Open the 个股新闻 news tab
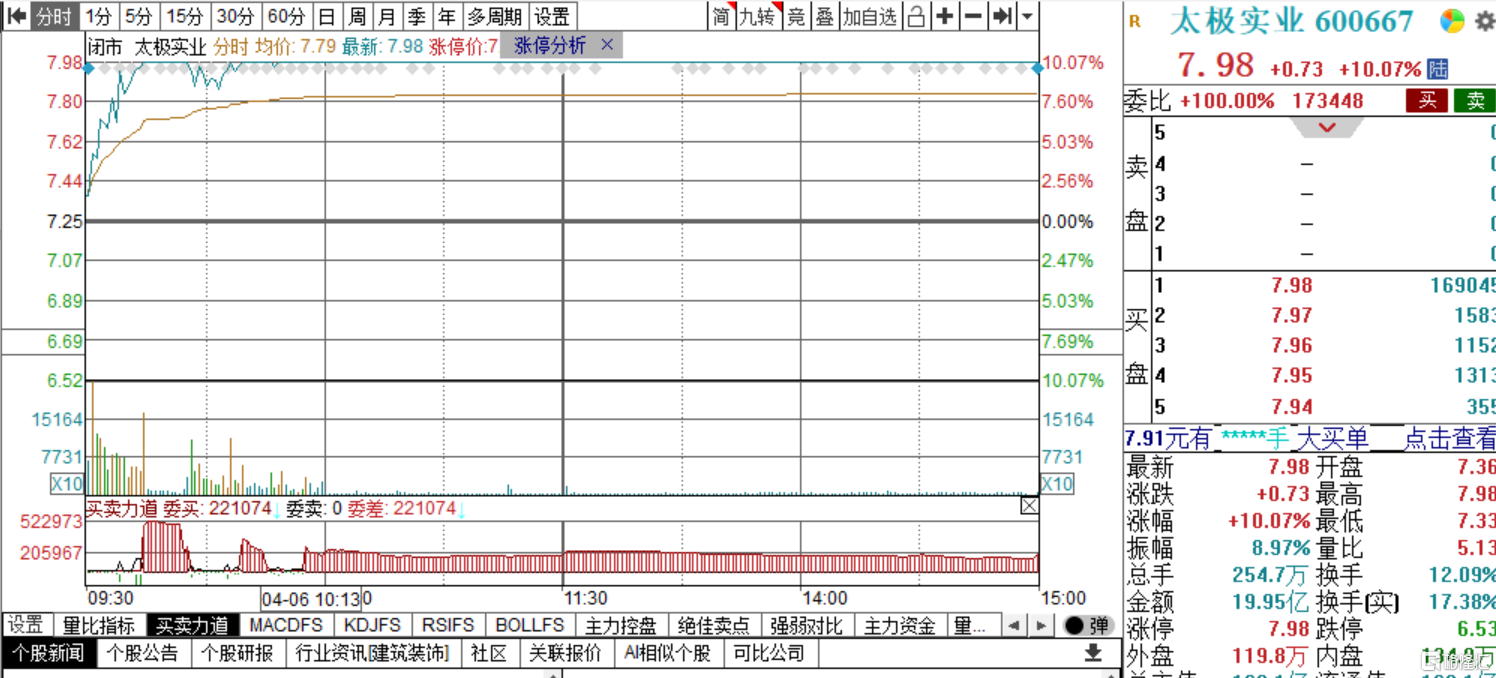This screenshot has height=678, width=1496. (x=49, y=653)
